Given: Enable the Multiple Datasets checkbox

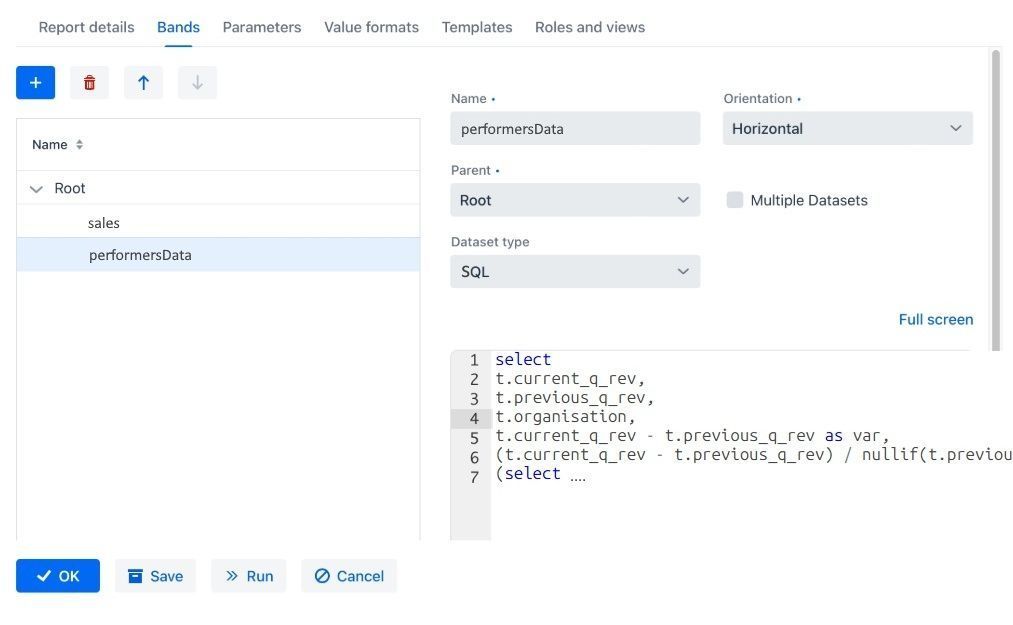Looking at the screenshot, I should (x=735, y=200).
